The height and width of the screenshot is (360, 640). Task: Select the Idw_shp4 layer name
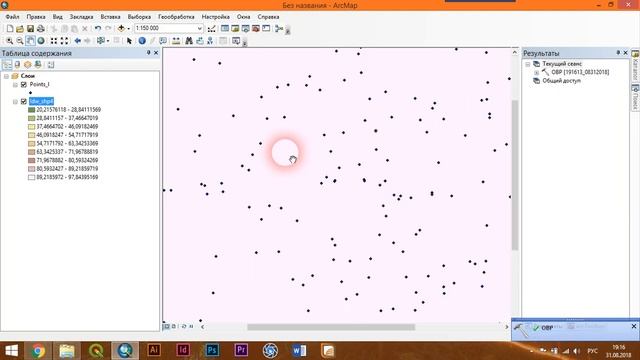point(41,101)
